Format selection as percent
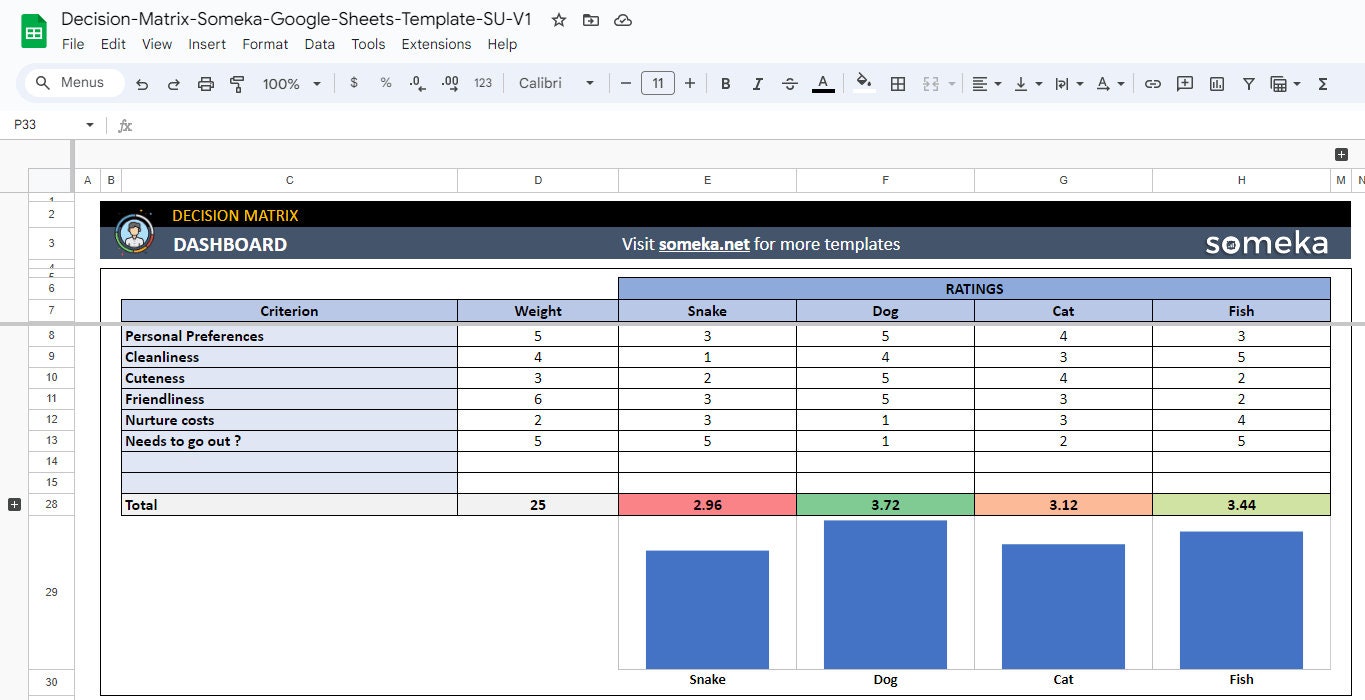Viewport: 1365px width, 700px height. coord(385,83)
